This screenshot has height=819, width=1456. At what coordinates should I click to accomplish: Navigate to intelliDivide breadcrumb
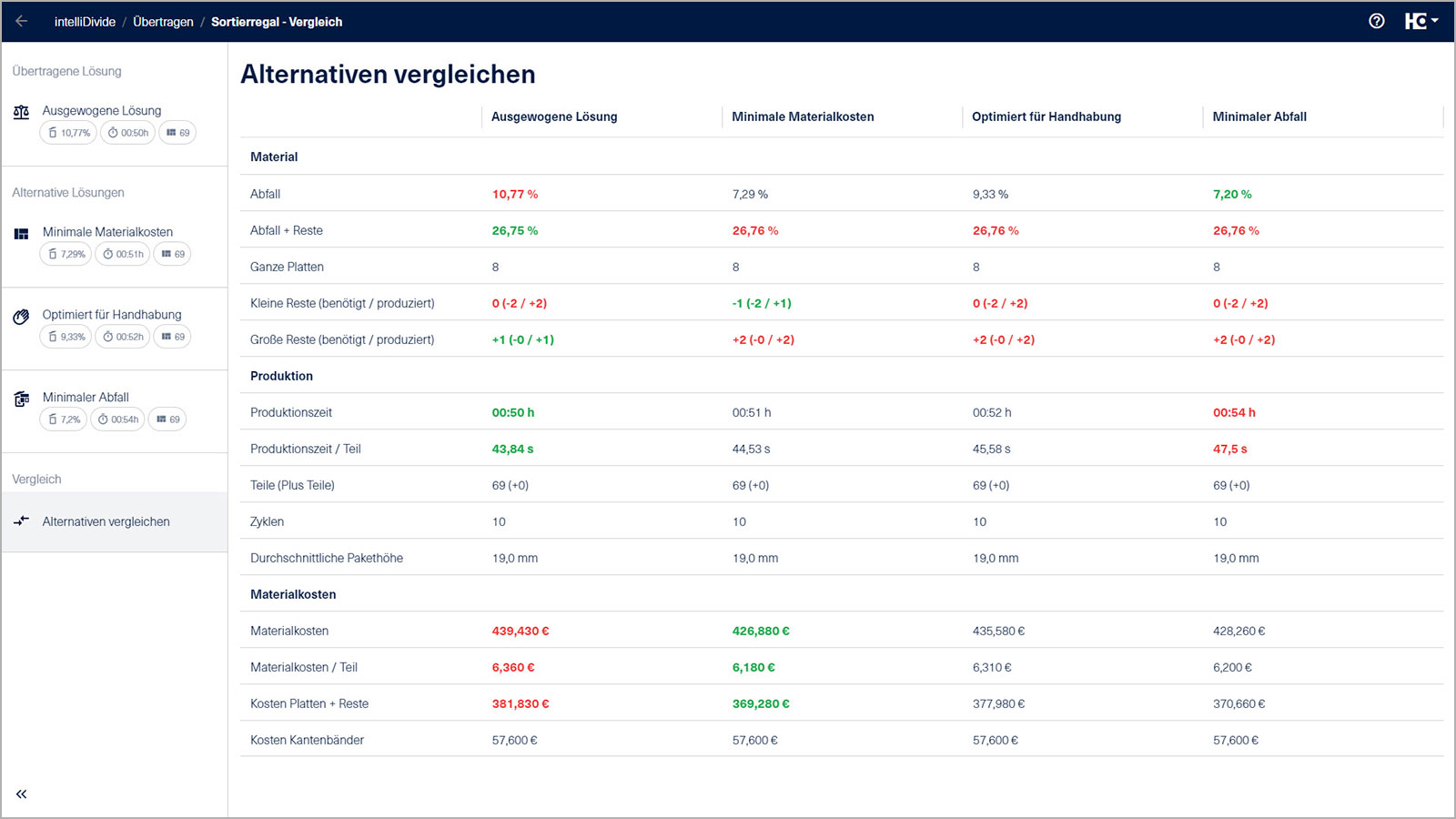click(85, 22)
